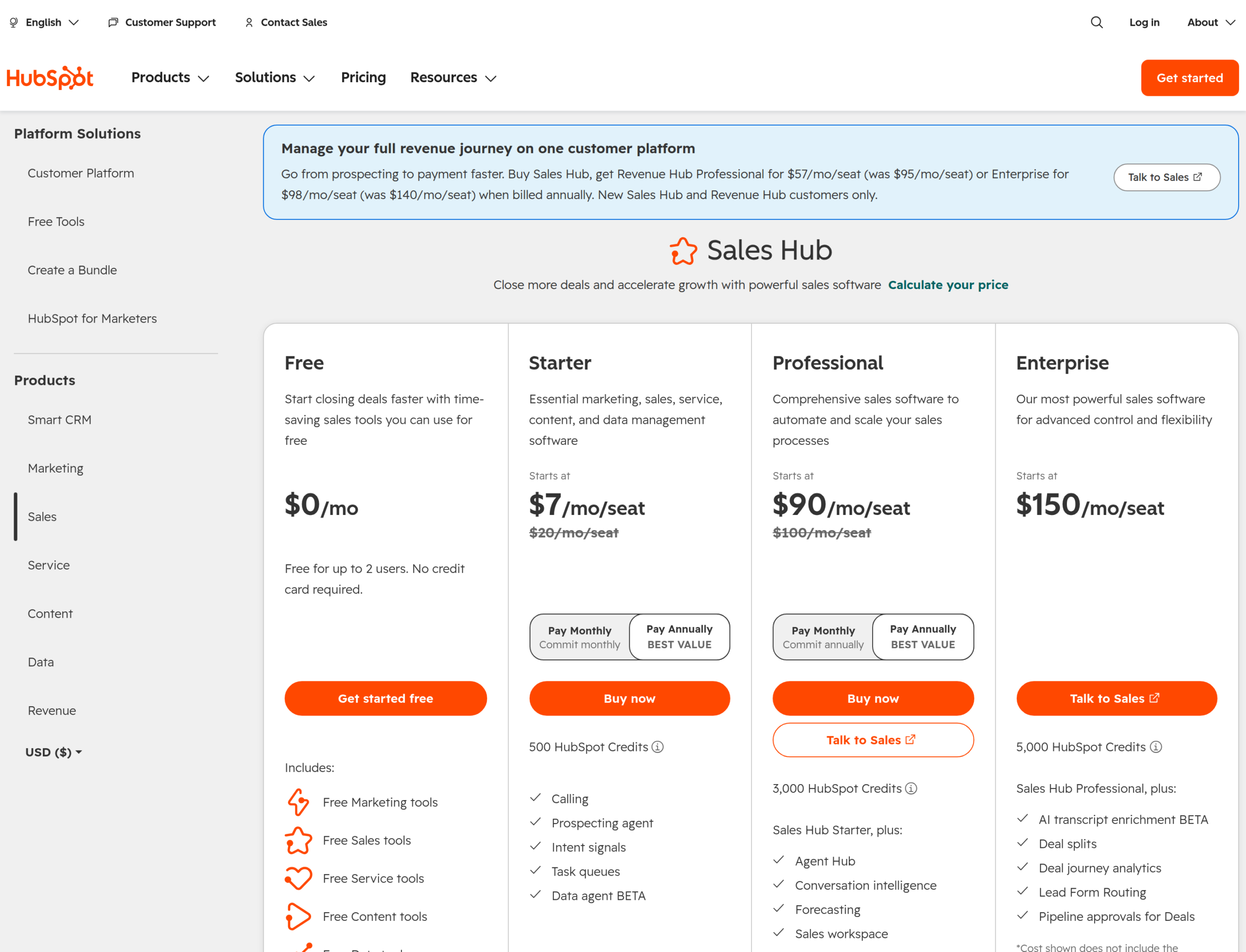Image resolution: width=1246 pixels, height=952 pixels.
Task: Select Create a Bundle in sidebar
Action: (x=73, y=270)
